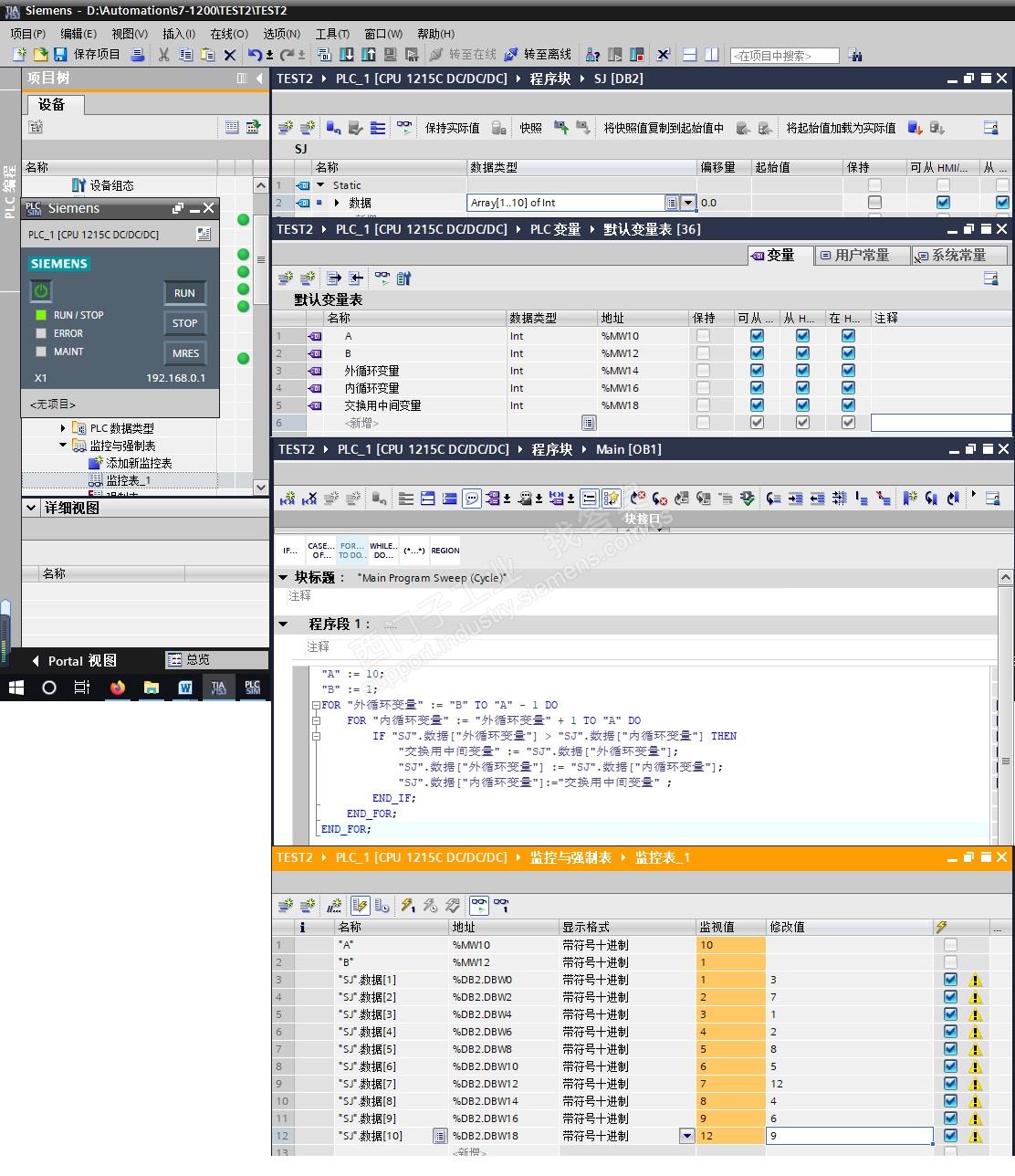Screen dimensions: 1015x1176
Task: Click the project search input field
Action: [x=784, y=56]
